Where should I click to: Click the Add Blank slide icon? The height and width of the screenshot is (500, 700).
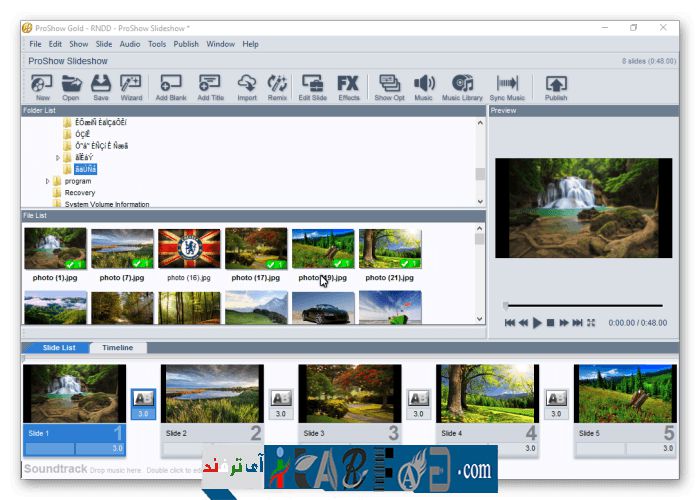pyautogui.click(x=171, y=86)
